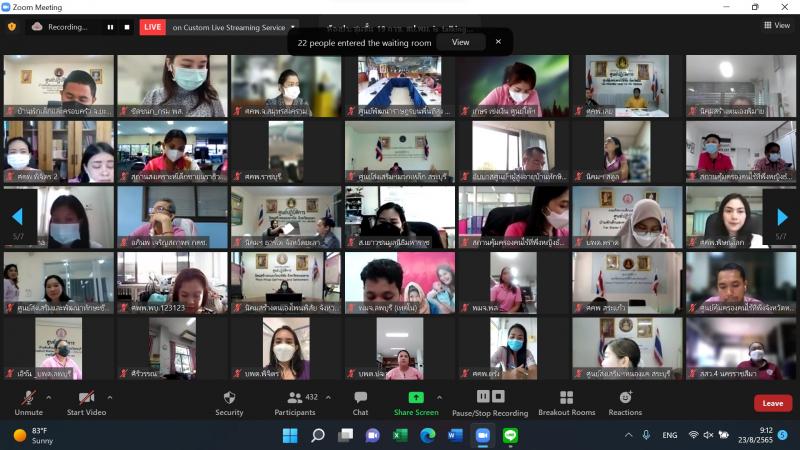The height and width of the screenshot is (450, 800).
Task: Open the Chat panel
Action: click(360, 403)
